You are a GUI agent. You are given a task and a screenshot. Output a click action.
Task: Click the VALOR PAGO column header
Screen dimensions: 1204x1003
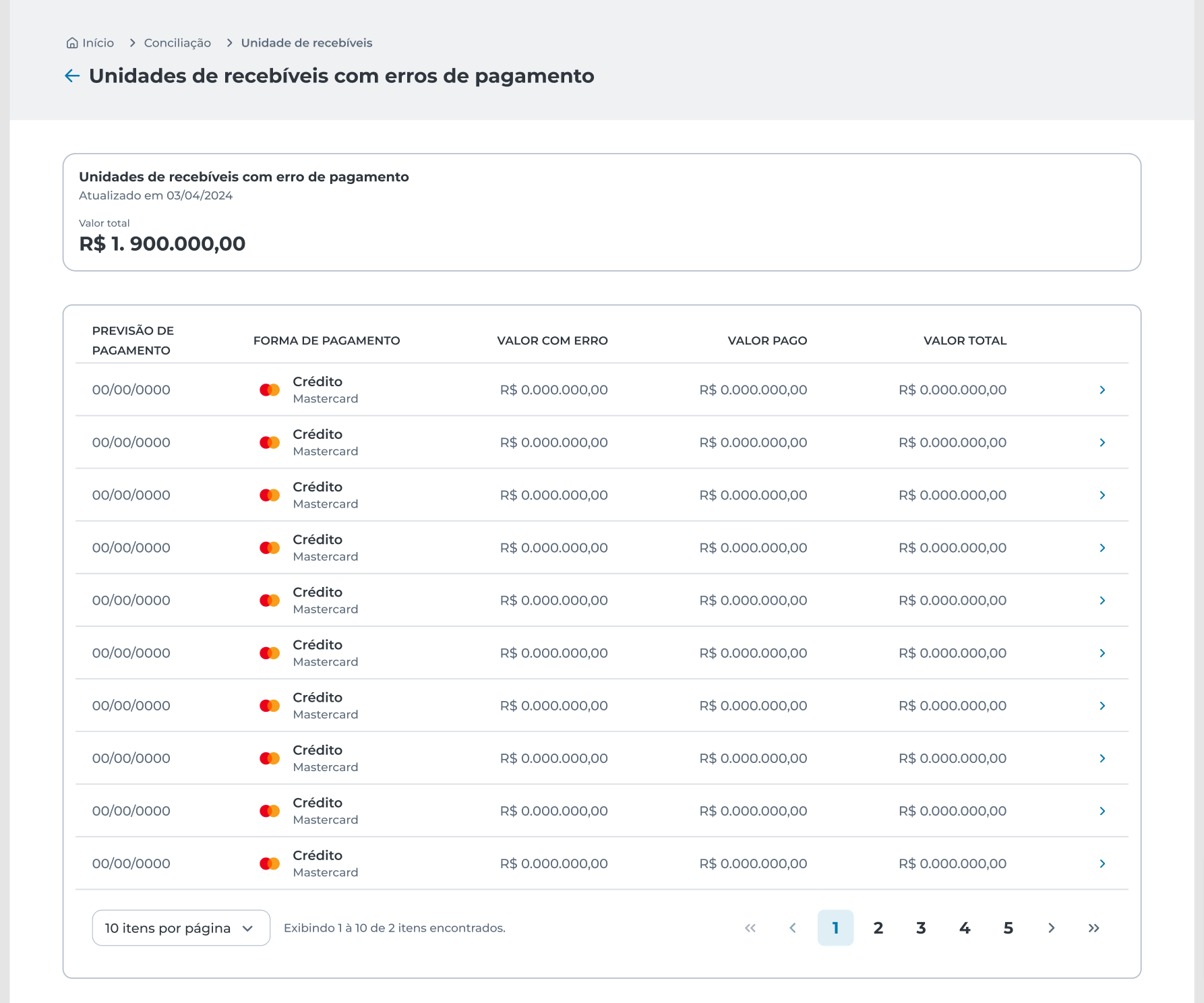point(768,341)
